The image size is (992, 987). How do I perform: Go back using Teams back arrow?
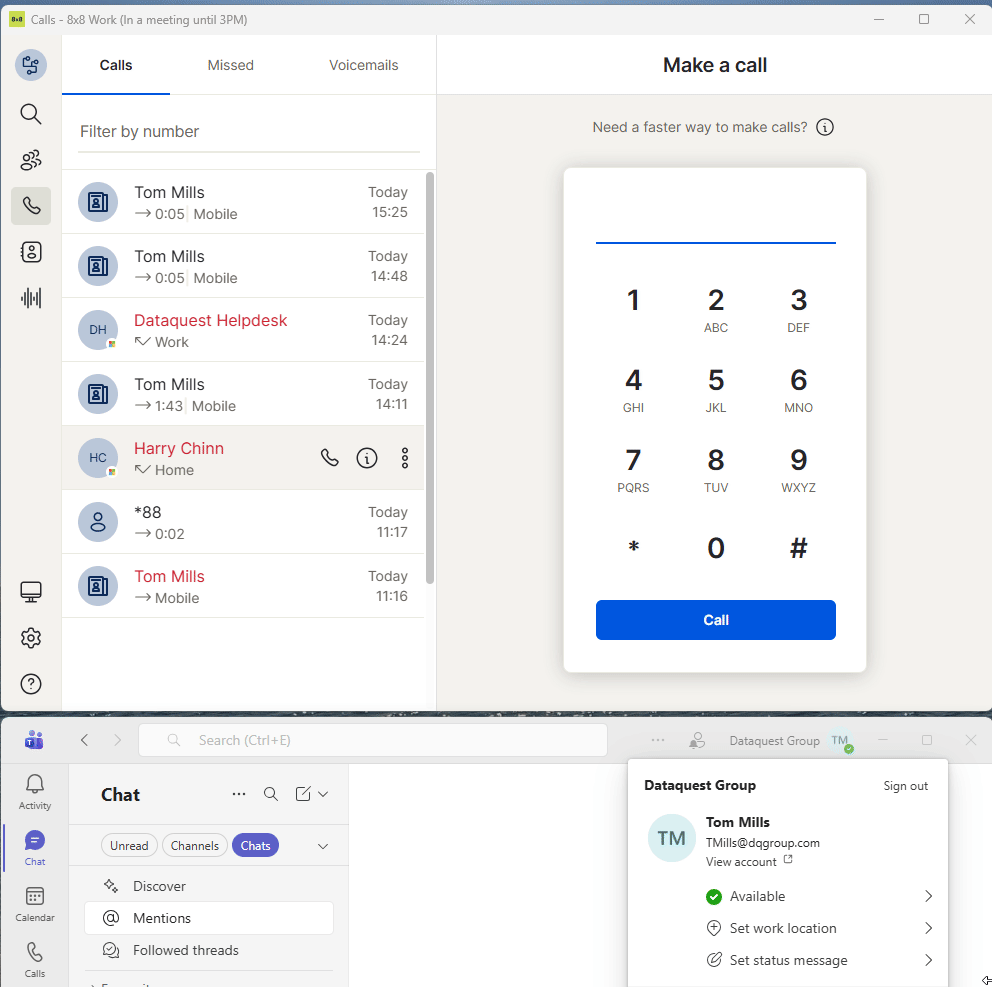click(x=85, y=740)
